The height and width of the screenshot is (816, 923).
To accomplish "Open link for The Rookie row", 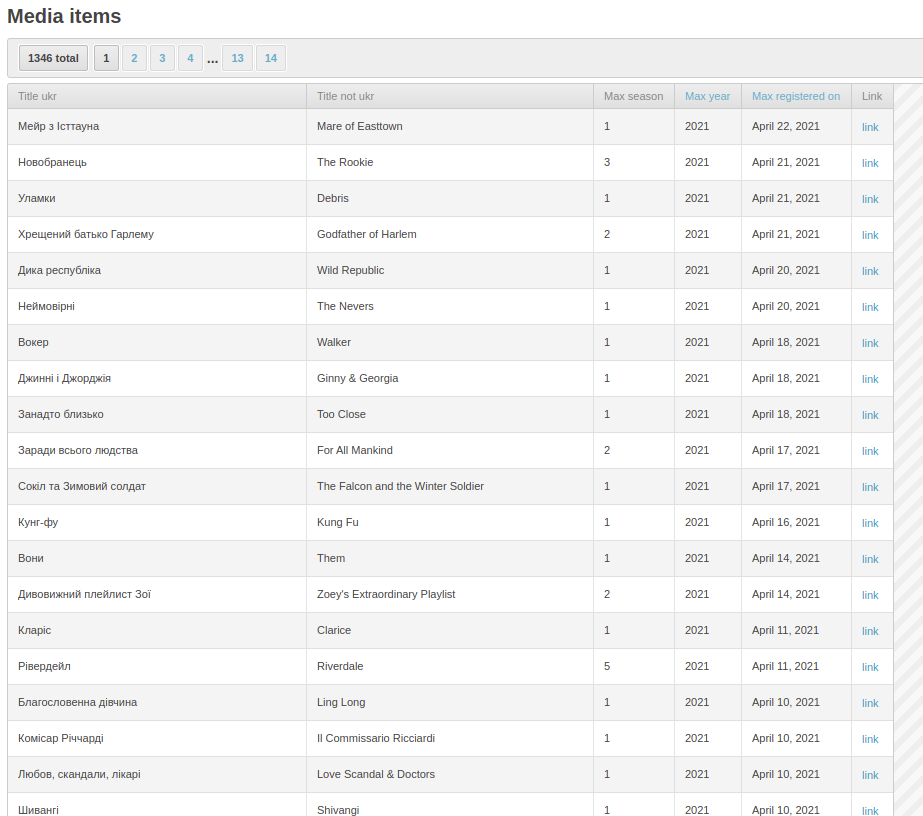I will [870, 163].
